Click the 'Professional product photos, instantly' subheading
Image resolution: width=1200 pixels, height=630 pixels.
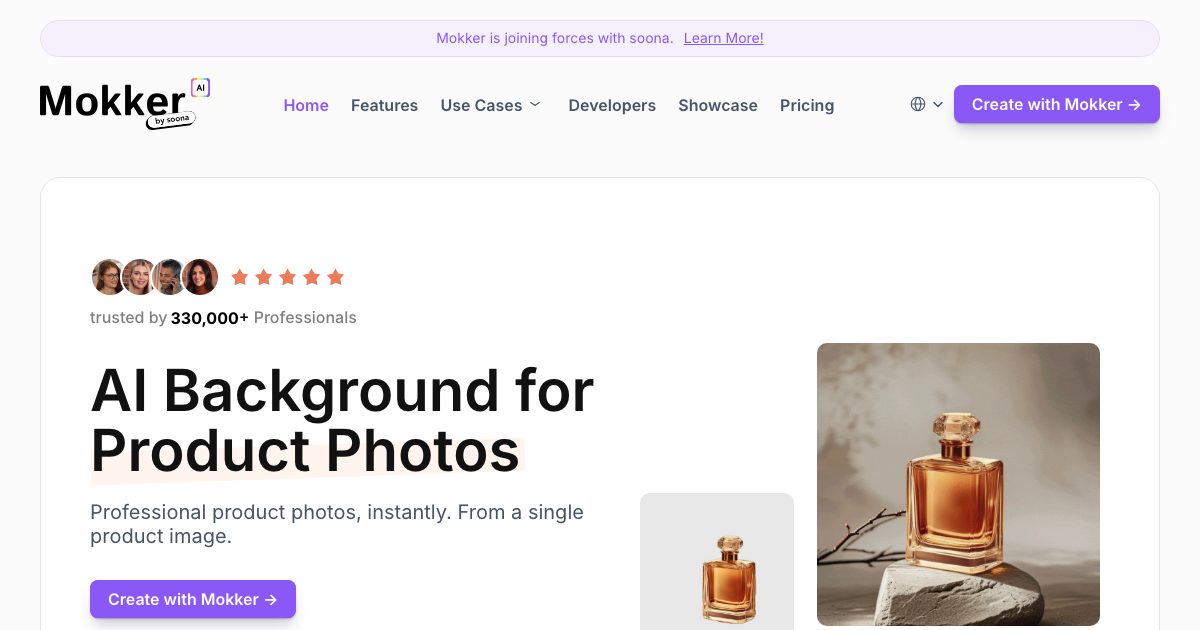coord(337,524)
